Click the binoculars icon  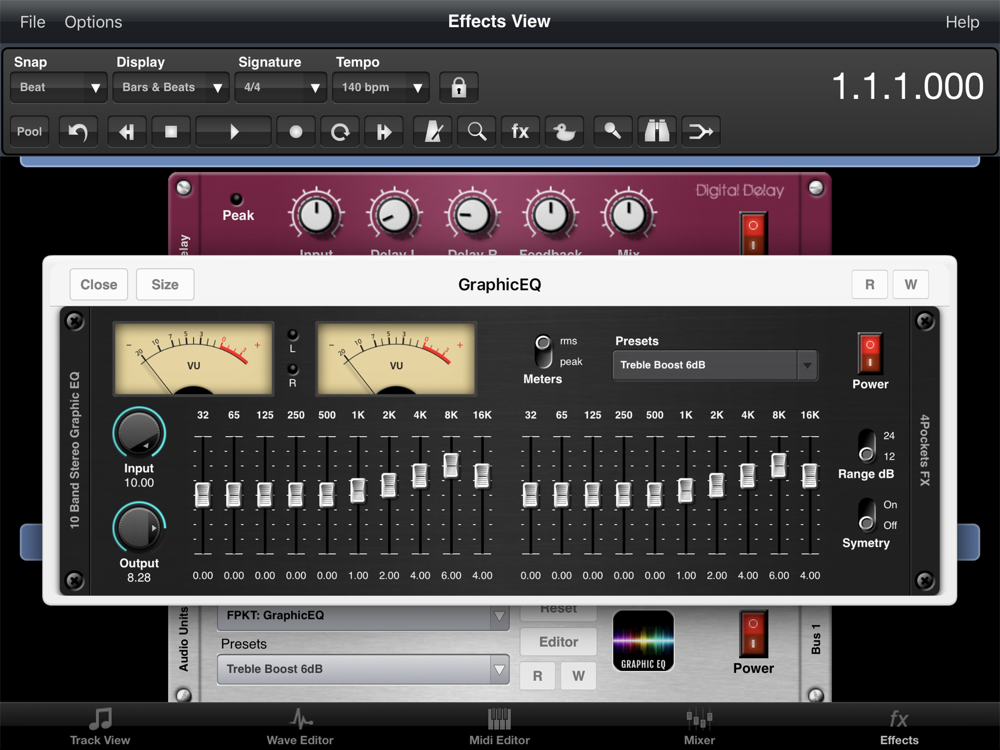pos(656,132)
